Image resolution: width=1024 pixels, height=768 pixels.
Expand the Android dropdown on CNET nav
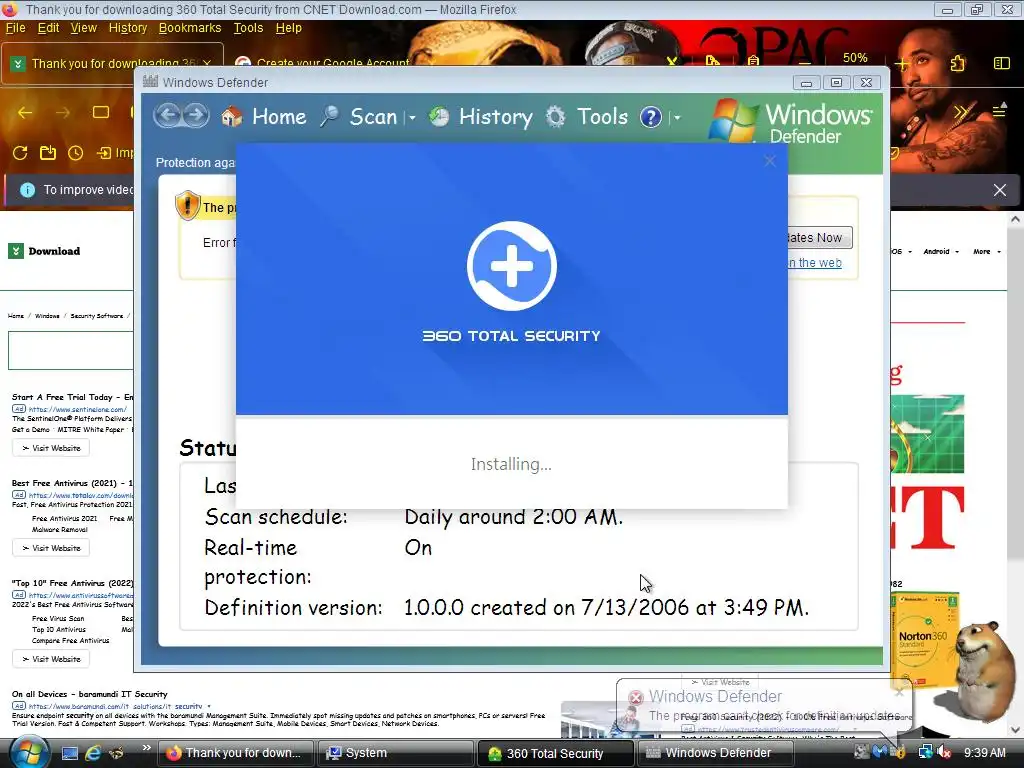941,251
